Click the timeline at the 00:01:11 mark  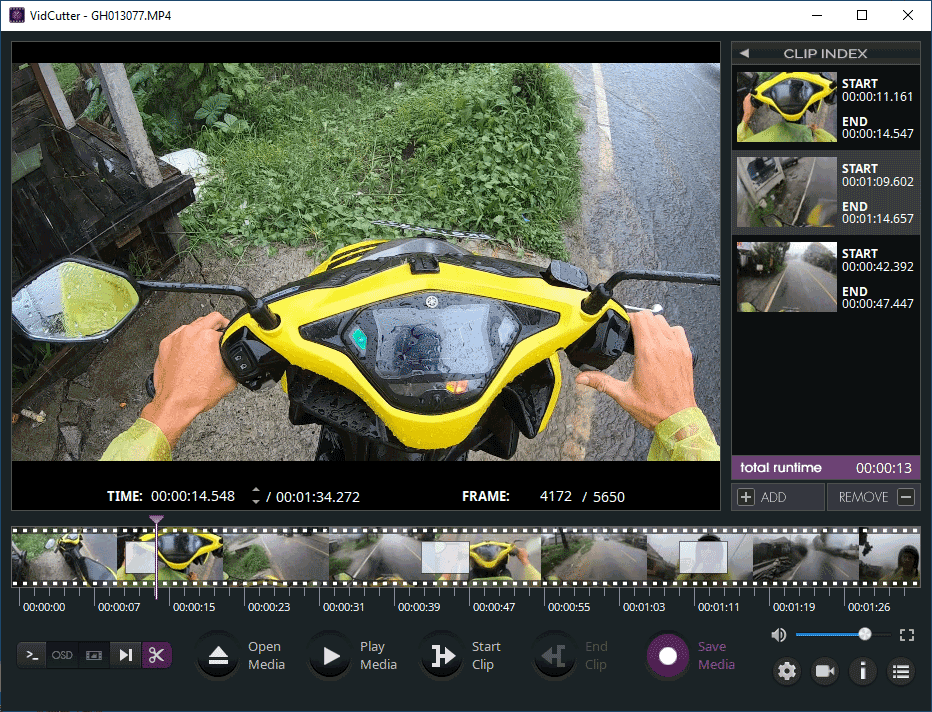(719, 607)
